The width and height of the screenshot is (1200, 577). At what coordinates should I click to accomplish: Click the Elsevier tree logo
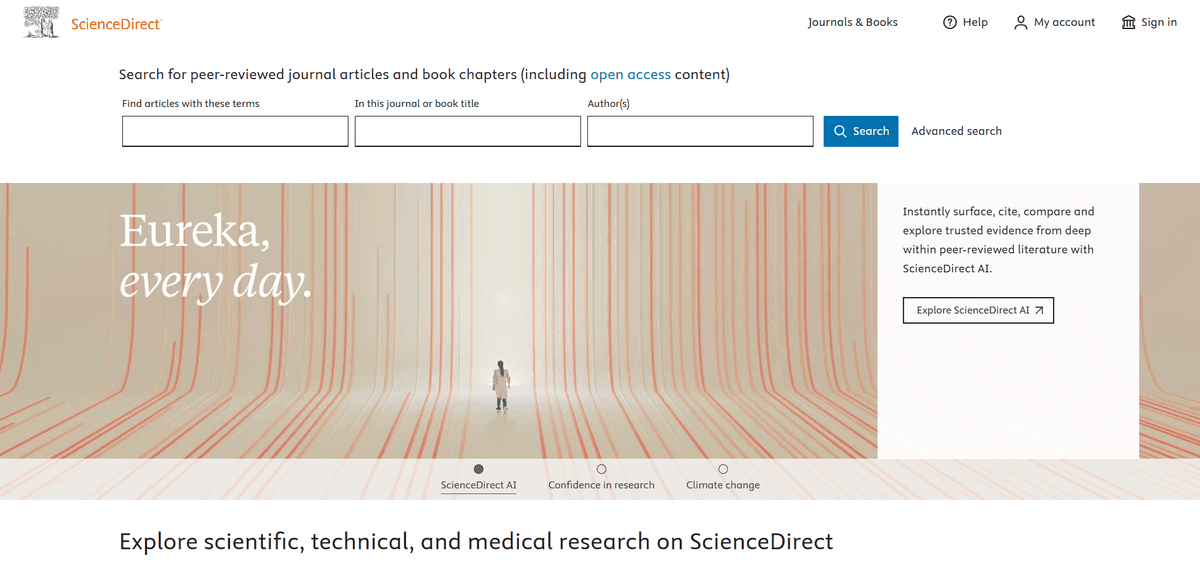(41, 22)
